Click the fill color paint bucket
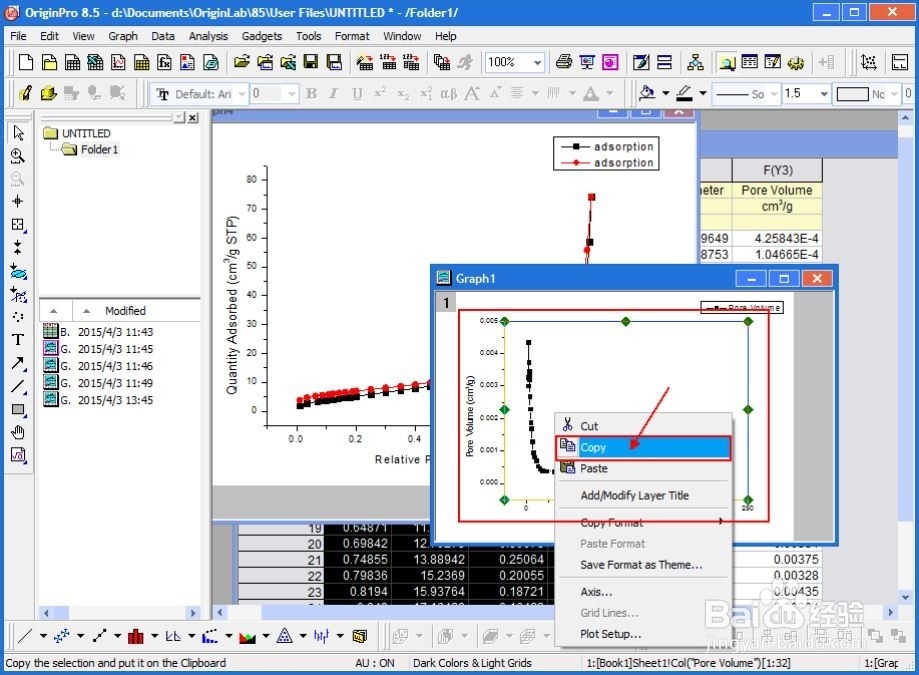Image resolution: width=919 pixels, height=675 pixels. (647, 93)
